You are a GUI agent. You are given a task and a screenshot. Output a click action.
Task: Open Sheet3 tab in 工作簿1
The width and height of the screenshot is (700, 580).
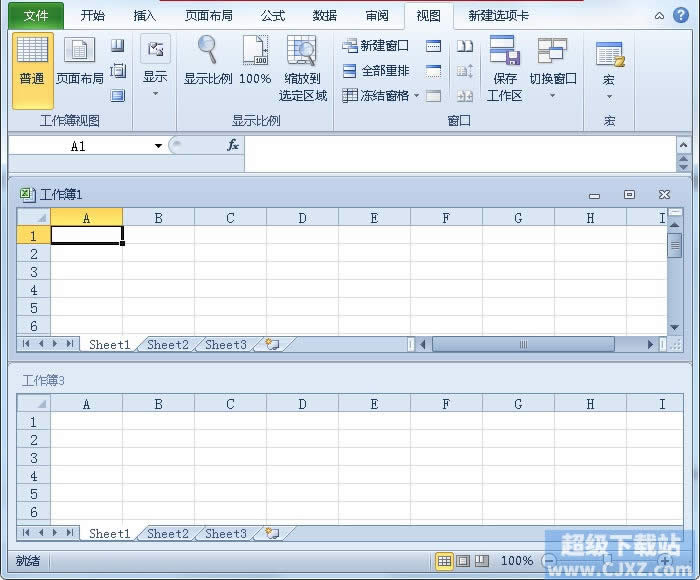pos(225,344)
